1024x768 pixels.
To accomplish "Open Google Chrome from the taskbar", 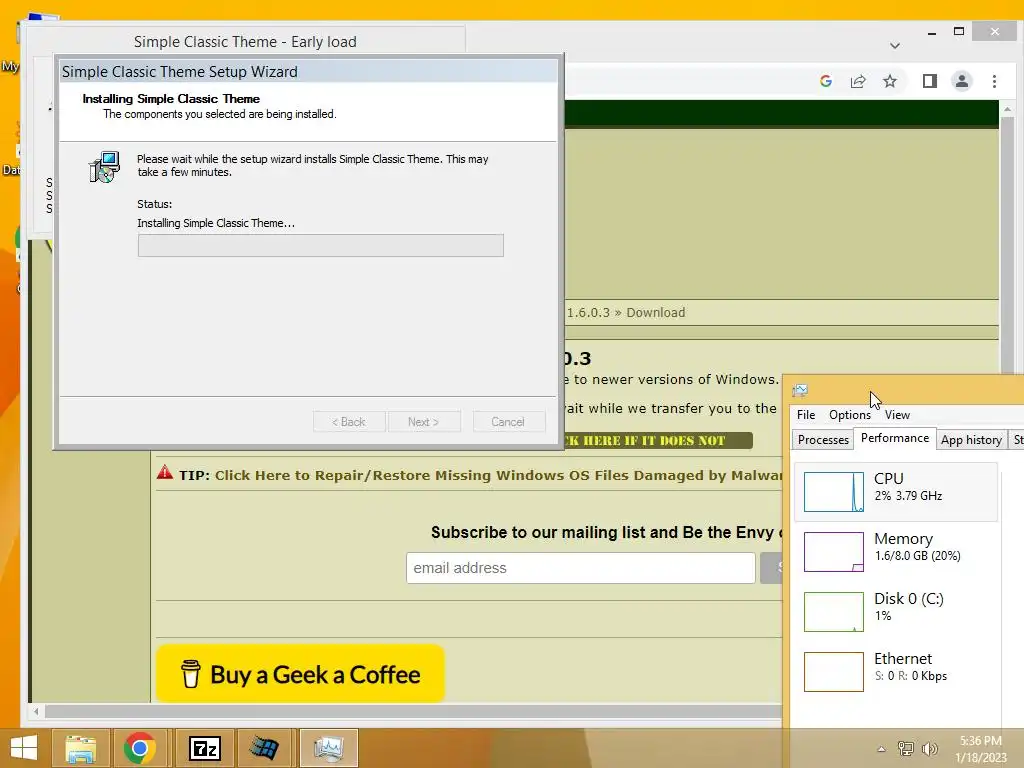I will (139, 748).
